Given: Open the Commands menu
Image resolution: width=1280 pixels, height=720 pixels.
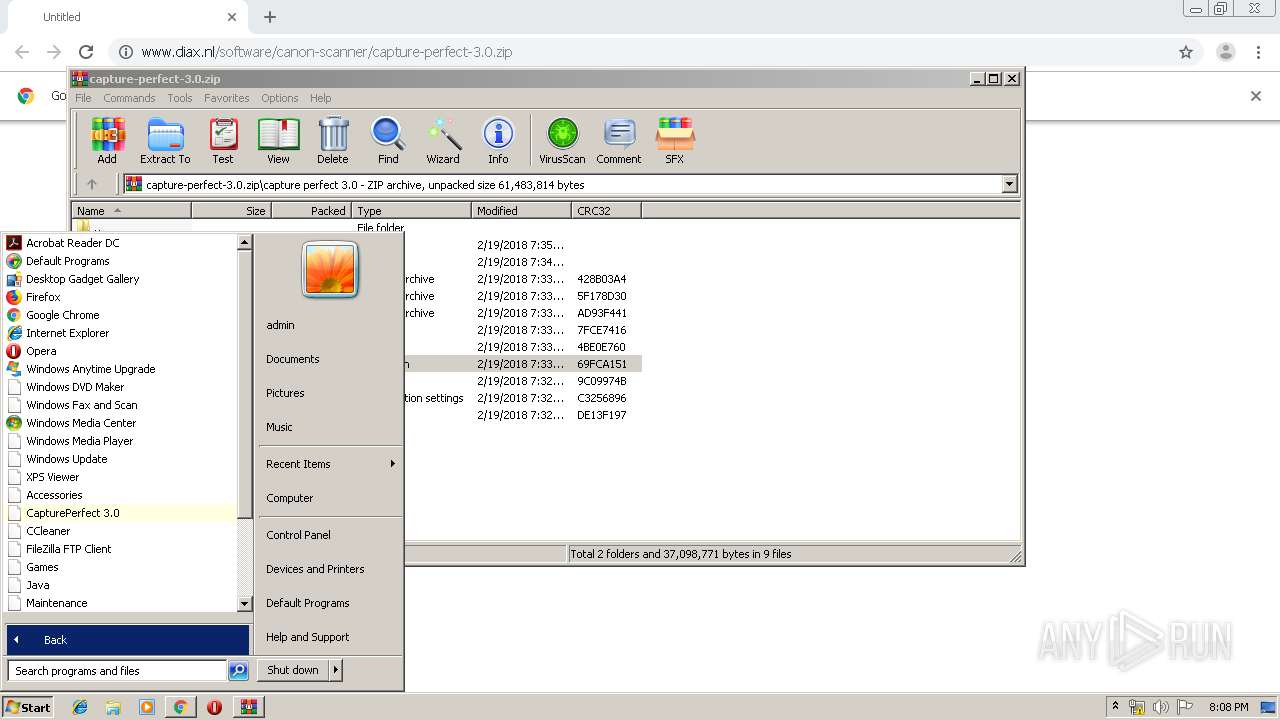Looking at the screenshot, I should click(129, 98).
